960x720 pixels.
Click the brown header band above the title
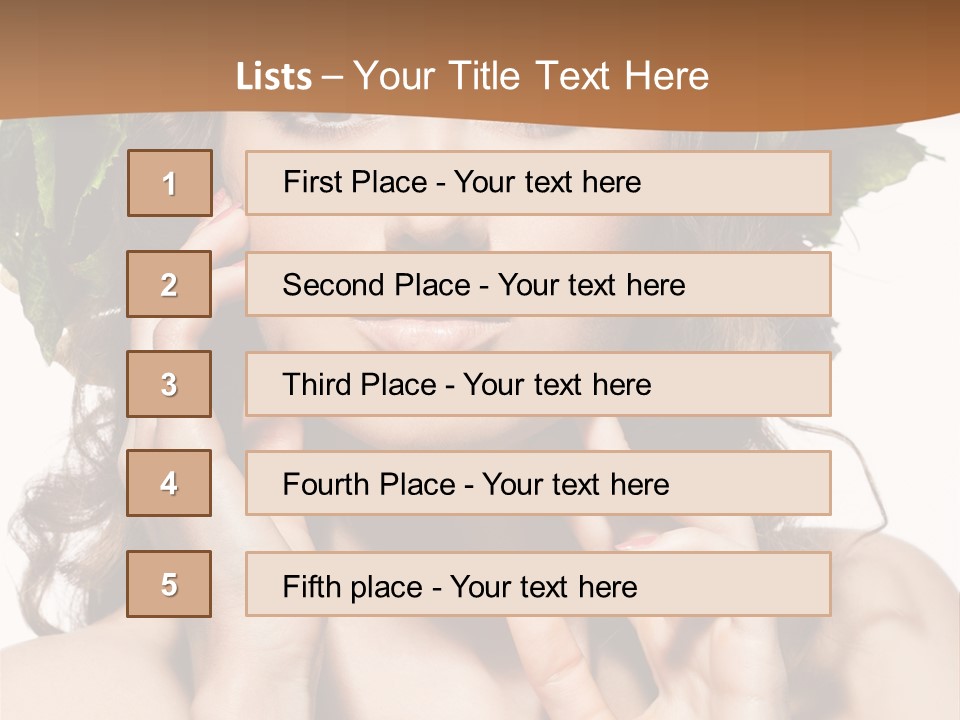[x=480, y=25]
